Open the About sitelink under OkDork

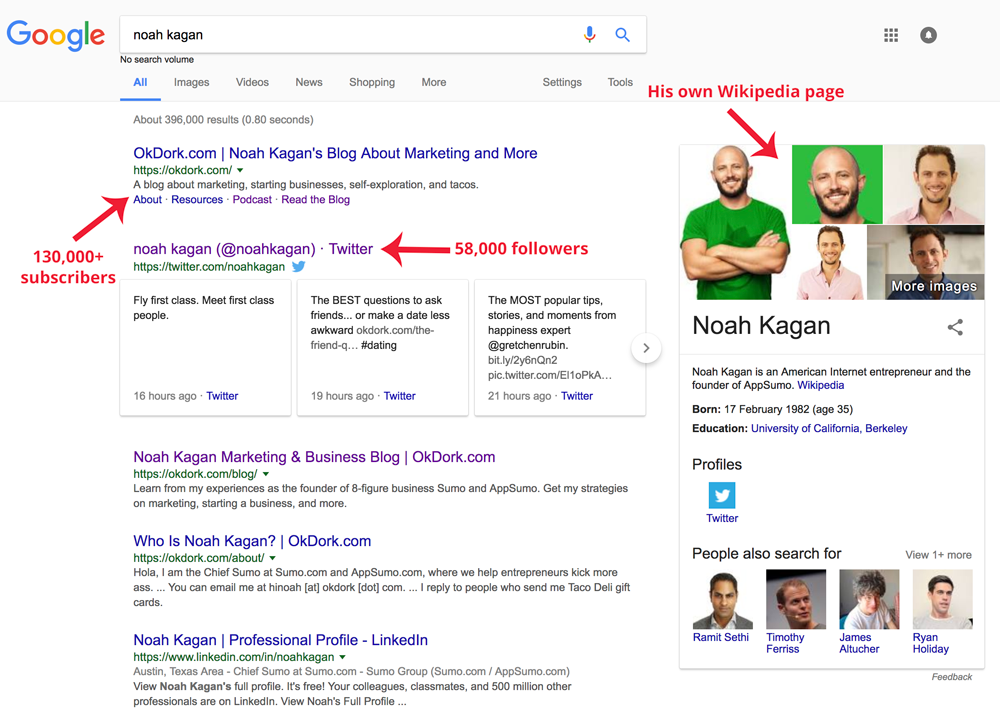[x=147, y=200]
